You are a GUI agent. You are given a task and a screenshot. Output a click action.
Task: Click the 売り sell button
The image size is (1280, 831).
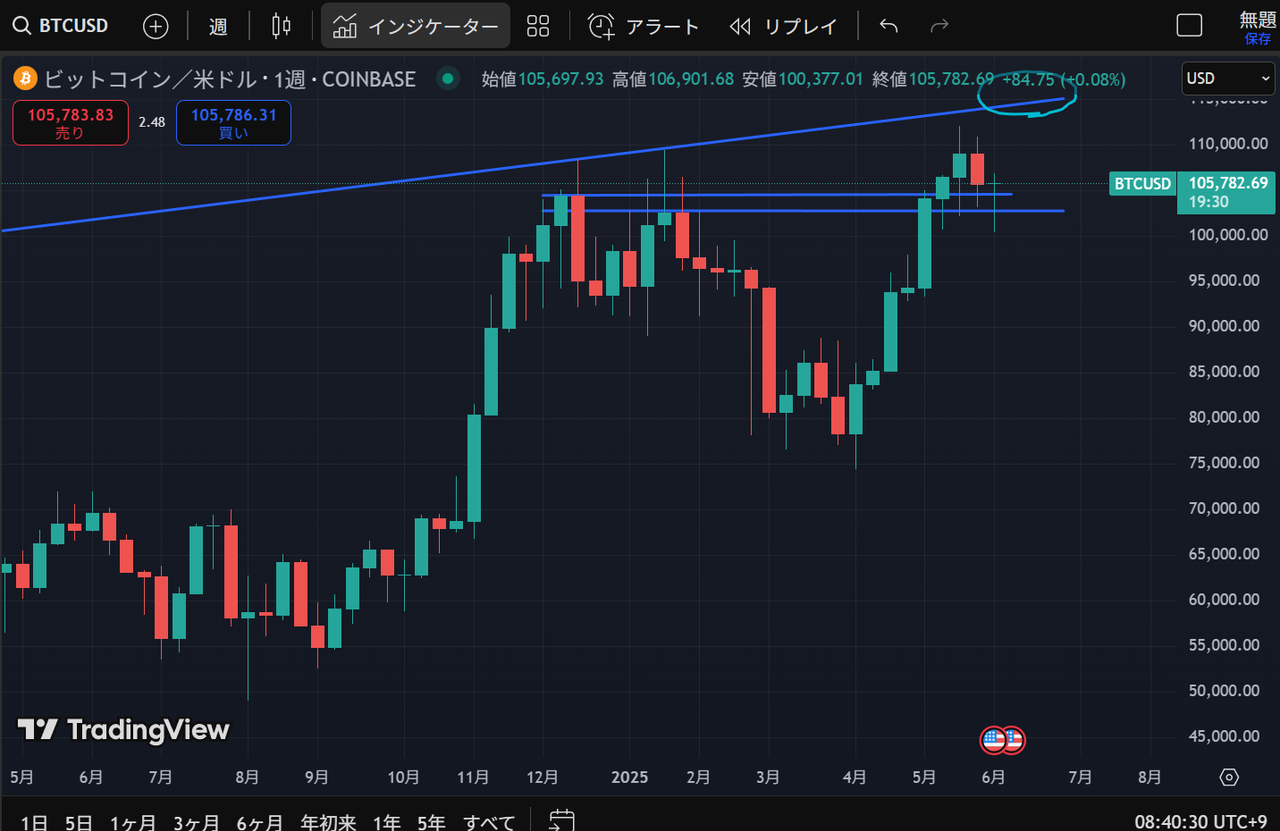point(70,122)
